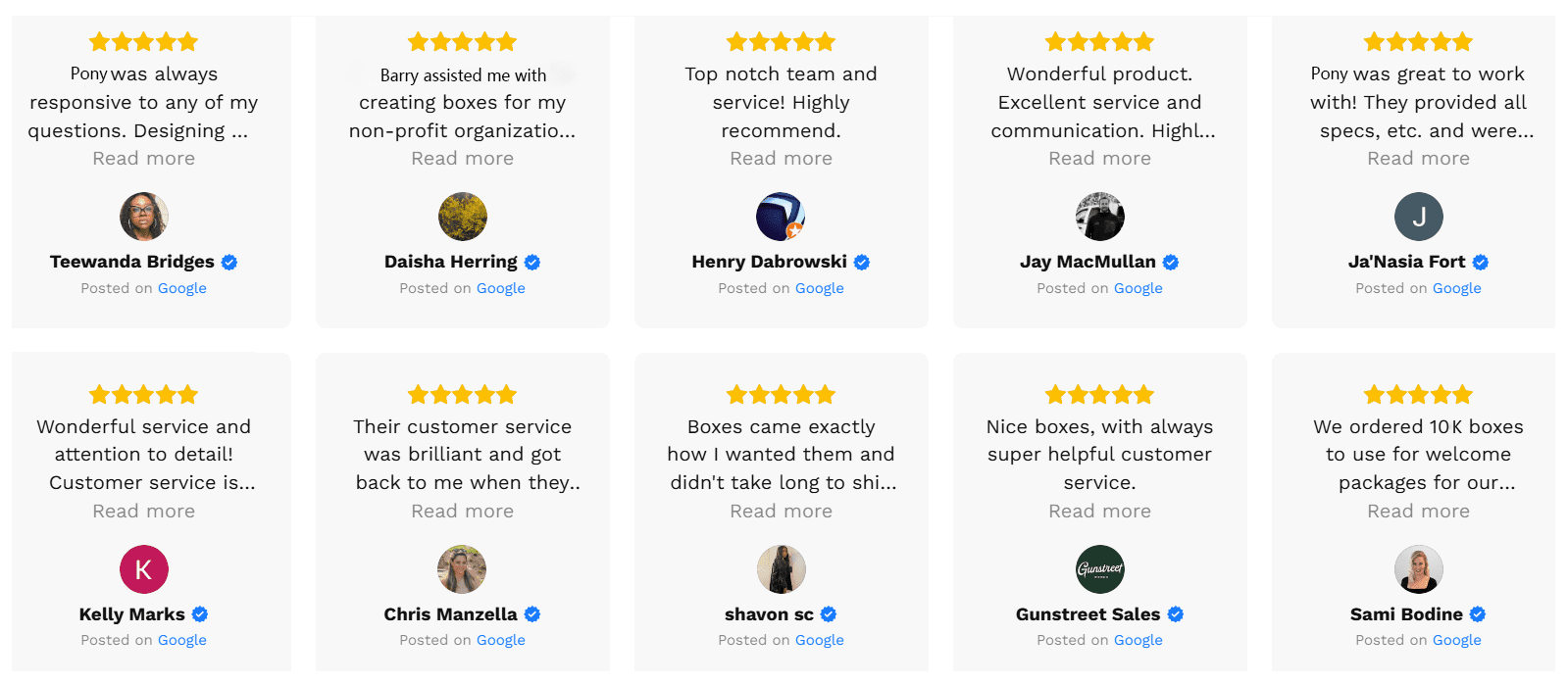Click the five stars above Wonderful product review
This screenshot has width=1568, height=685.
point(1099,42)
